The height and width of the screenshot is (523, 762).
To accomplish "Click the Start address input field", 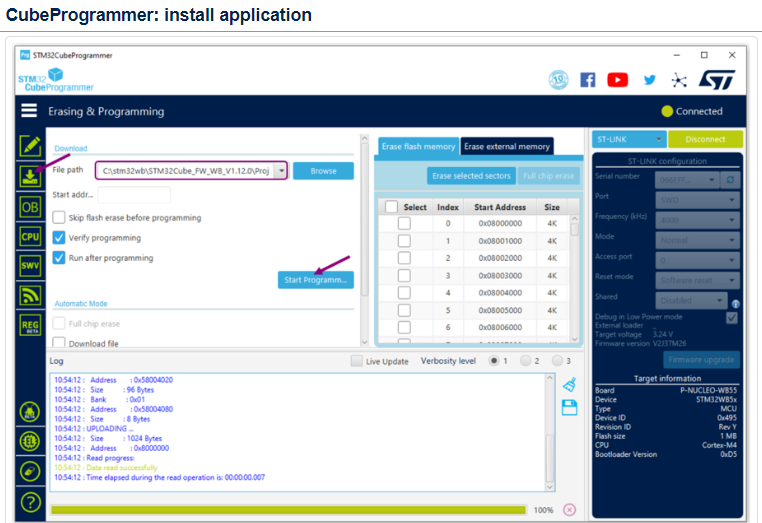I will [x=134, y=194].
